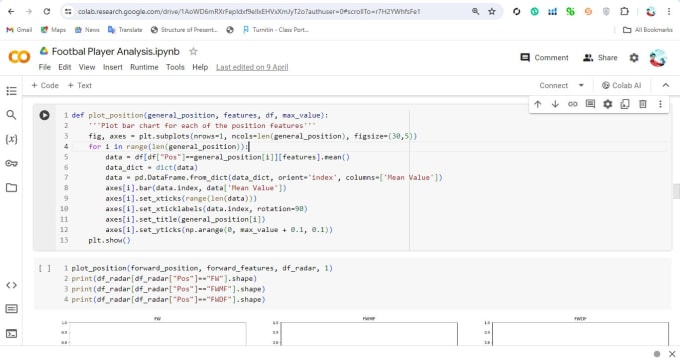
Task: Star the Footbal Player Analysis notebook
Action: click(x=193, y=52)
